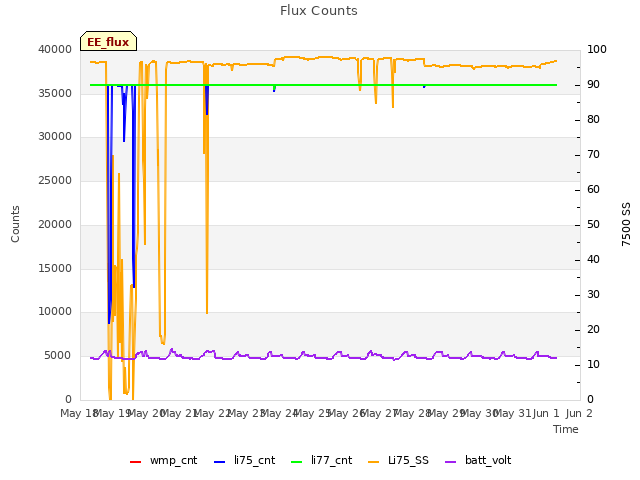
Task: Click the Jun 2 x-axis label
Action: click(579, 413)
